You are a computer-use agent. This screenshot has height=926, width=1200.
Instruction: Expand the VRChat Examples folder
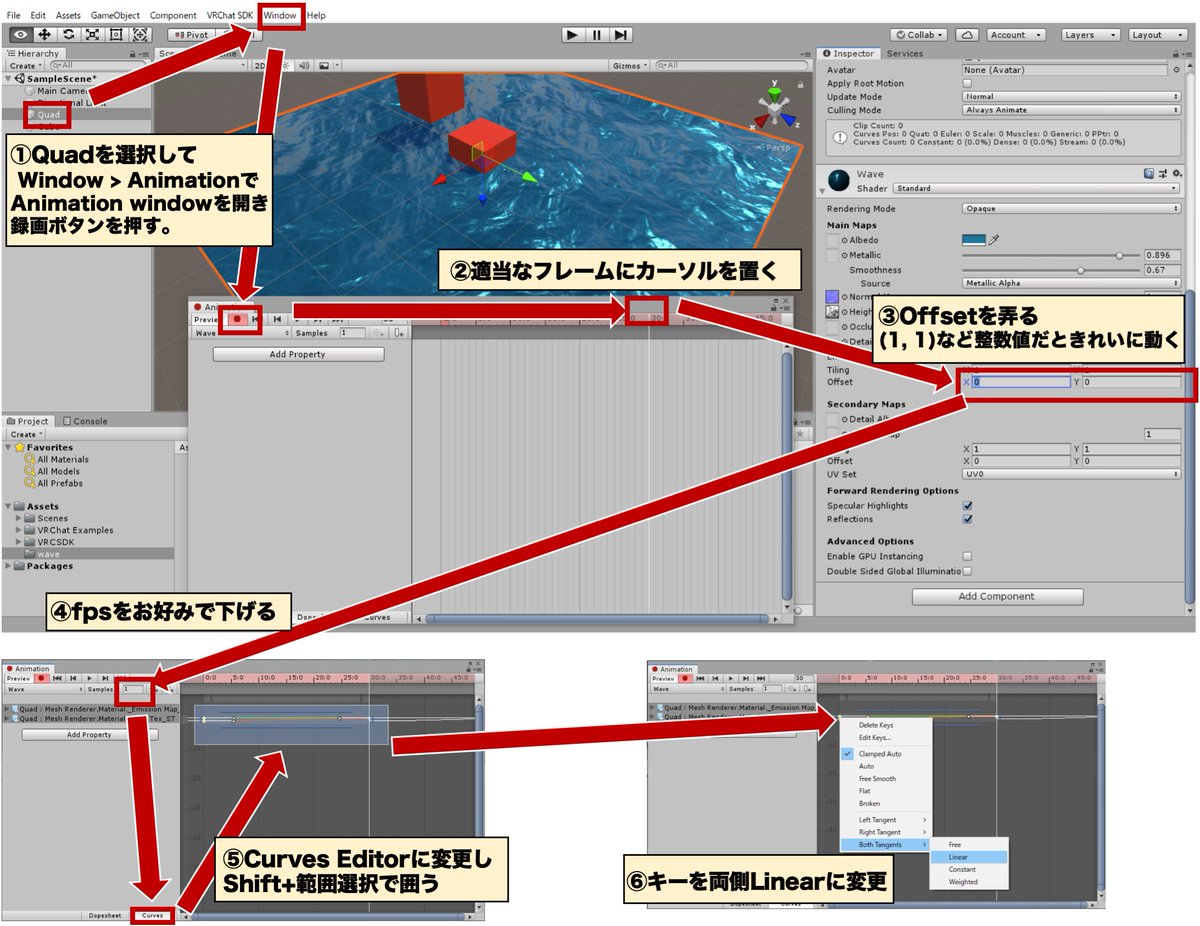click(19, 530)
